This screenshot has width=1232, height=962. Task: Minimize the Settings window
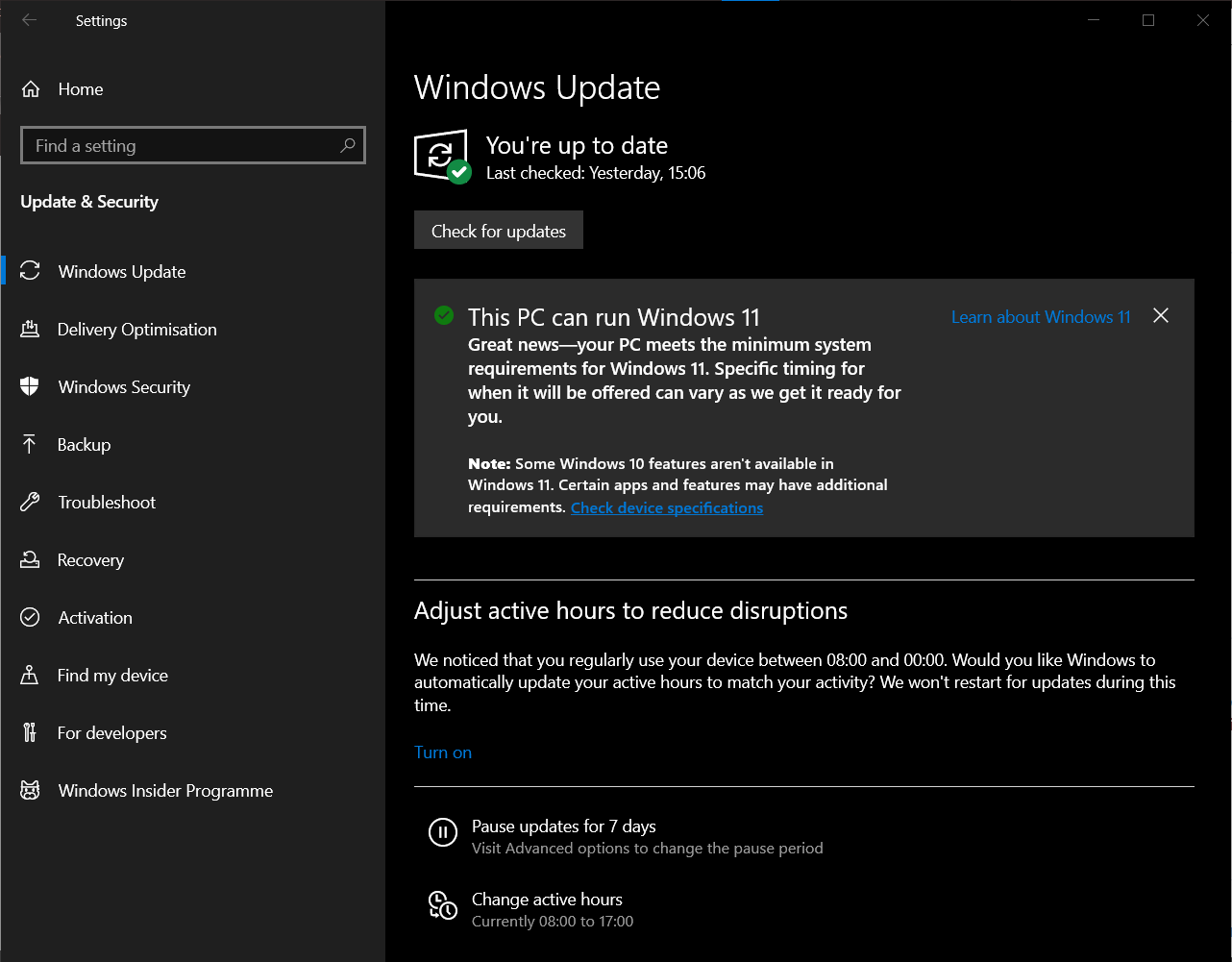point(1093,20)
